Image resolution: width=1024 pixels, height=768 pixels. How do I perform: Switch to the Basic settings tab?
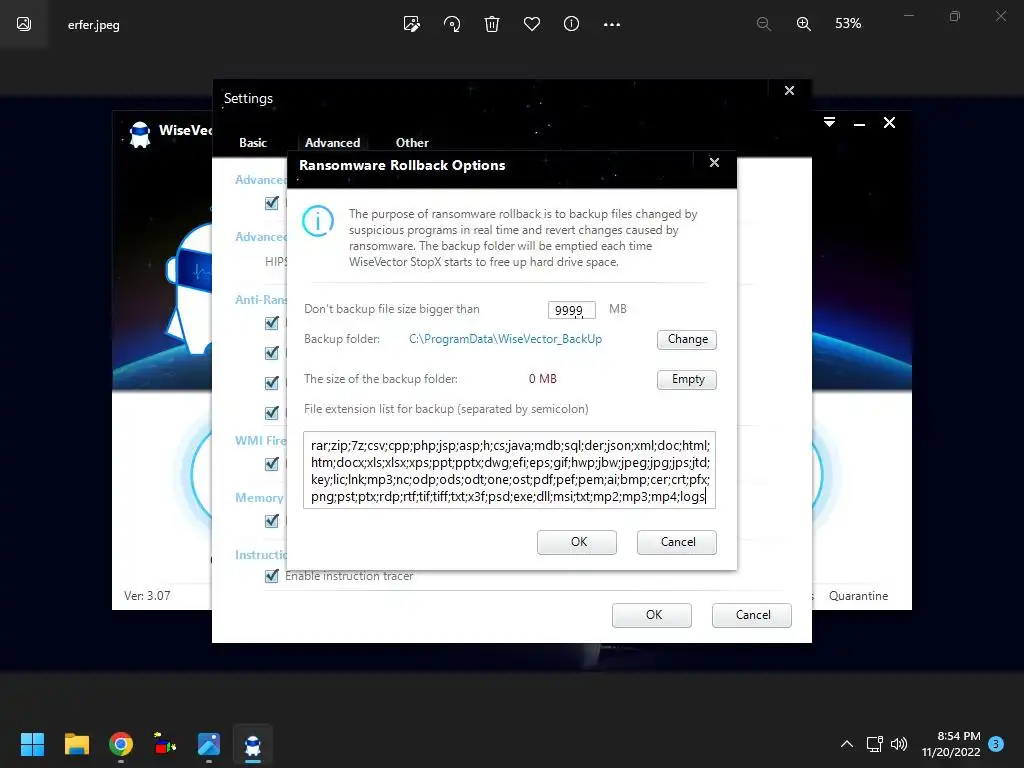pyautogui.click(x=253, y=142)
